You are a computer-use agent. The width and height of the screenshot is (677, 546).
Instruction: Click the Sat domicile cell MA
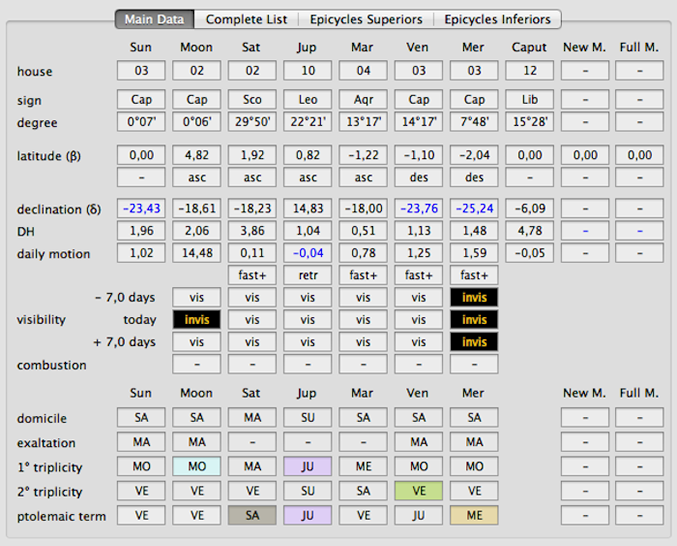[x=252, y=417]
